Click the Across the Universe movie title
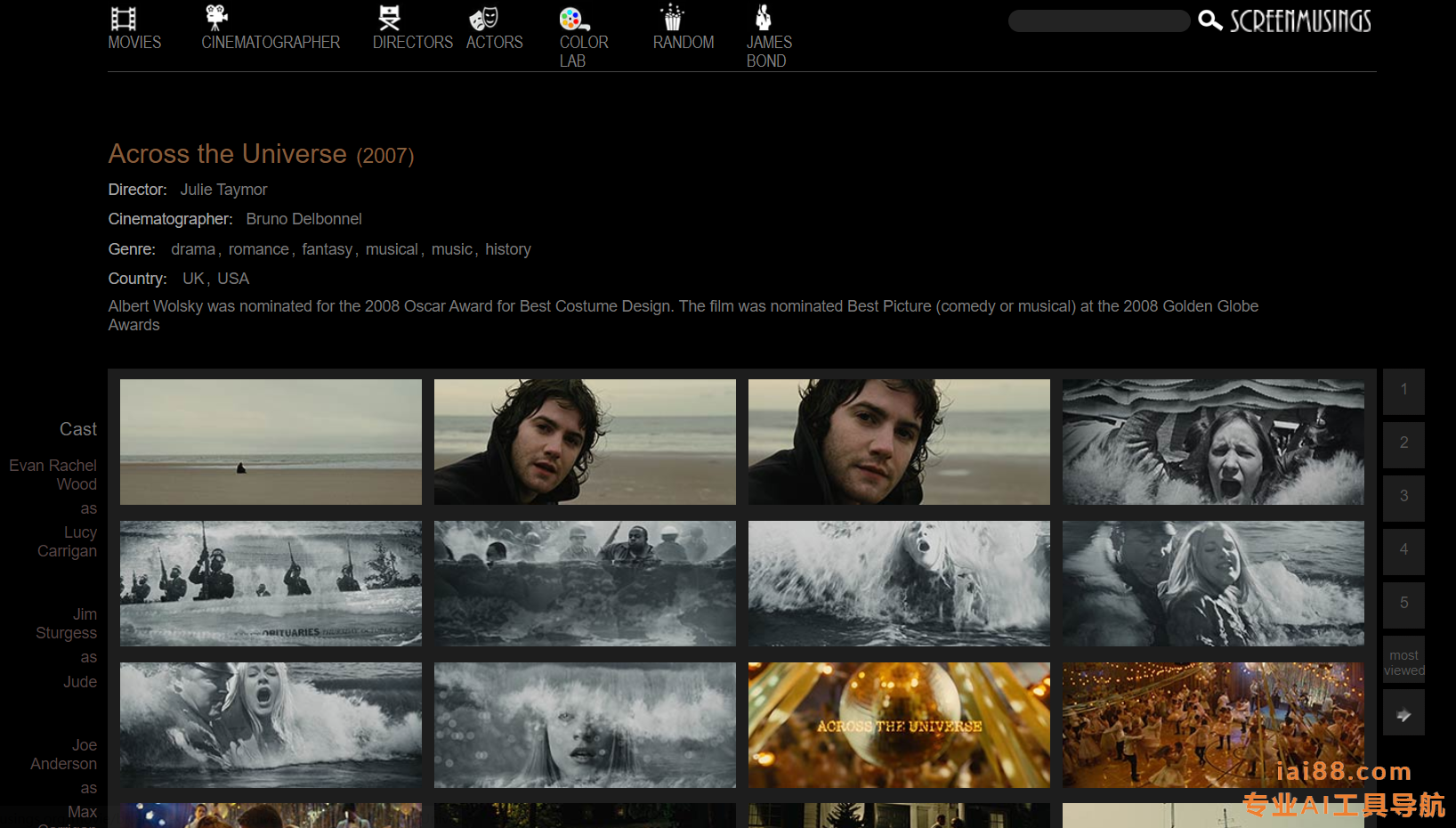Screen dimensions: 1456x828 (227, 154)
